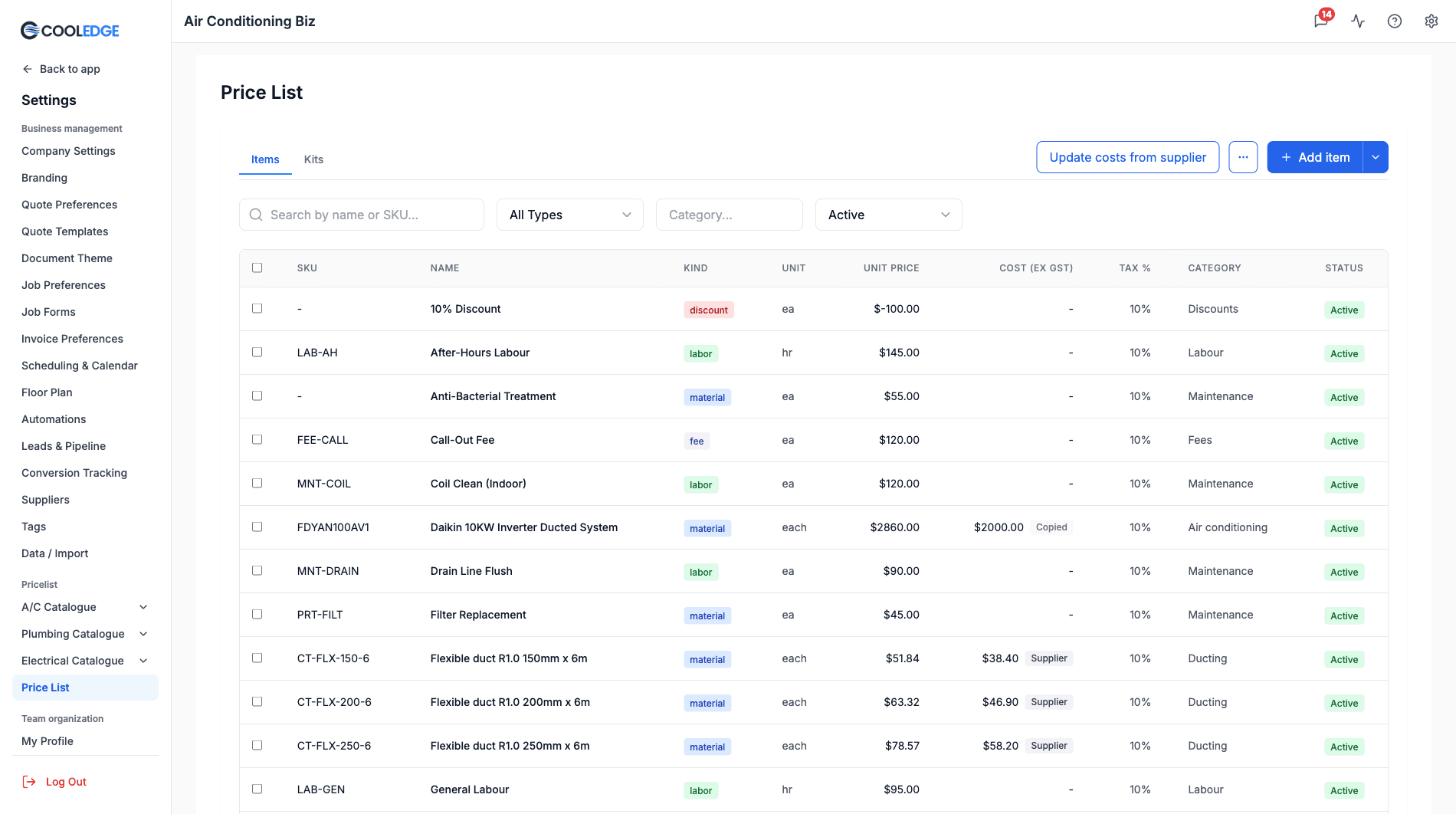Switch to the Kits tab
Image resolution: width=1456 pixels, height=814 pixels.
[x=313, y=159]
